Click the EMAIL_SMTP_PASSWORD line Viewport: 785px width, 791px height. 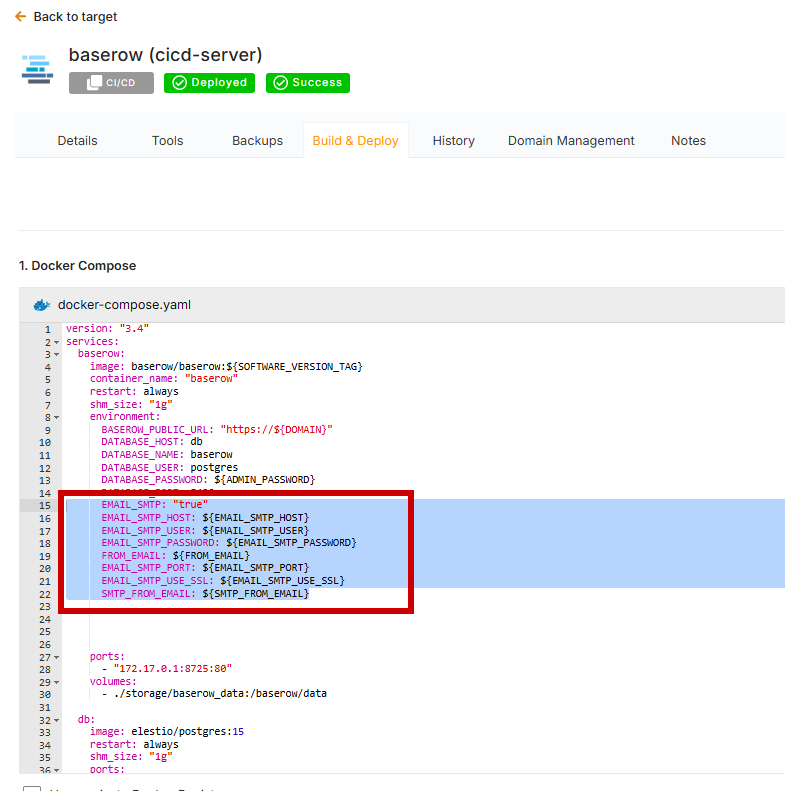point(229,543)
